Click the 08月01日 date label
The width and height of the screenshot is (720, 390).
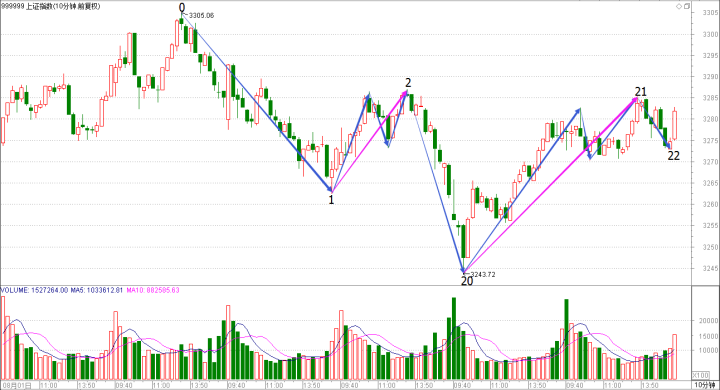point(17,385)
